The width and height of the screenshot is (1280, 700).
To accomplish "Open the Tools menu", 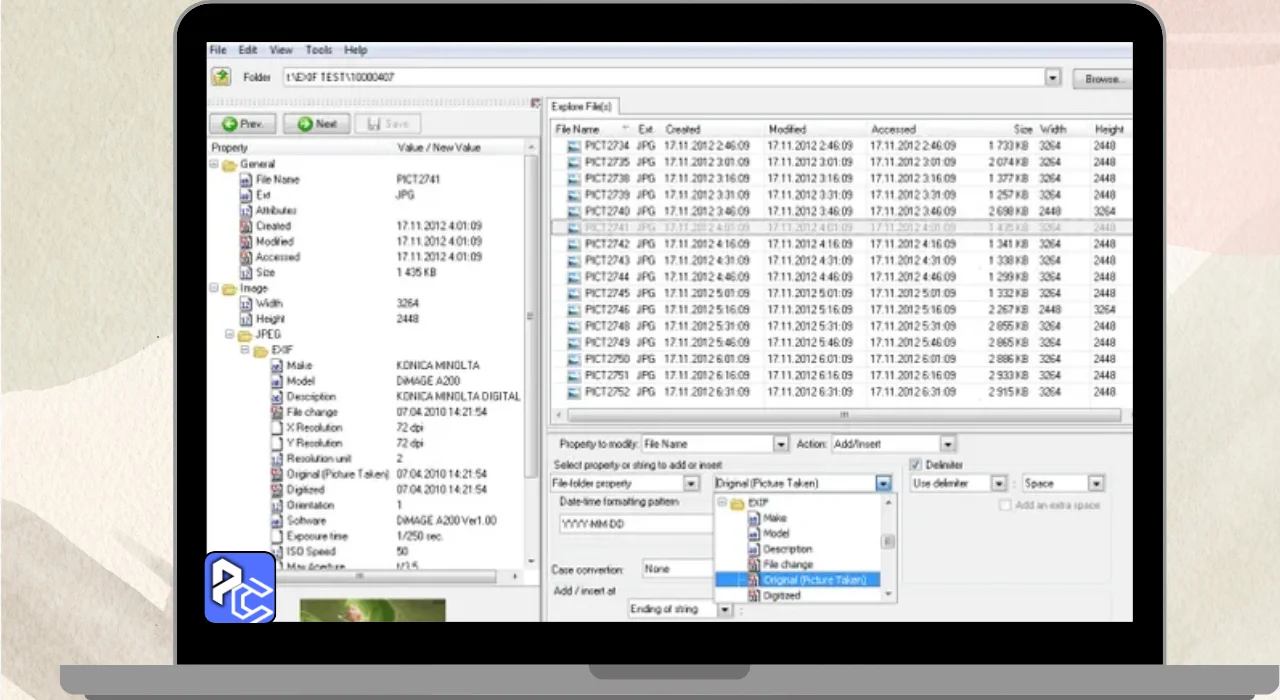I will (x=319, y=50).
